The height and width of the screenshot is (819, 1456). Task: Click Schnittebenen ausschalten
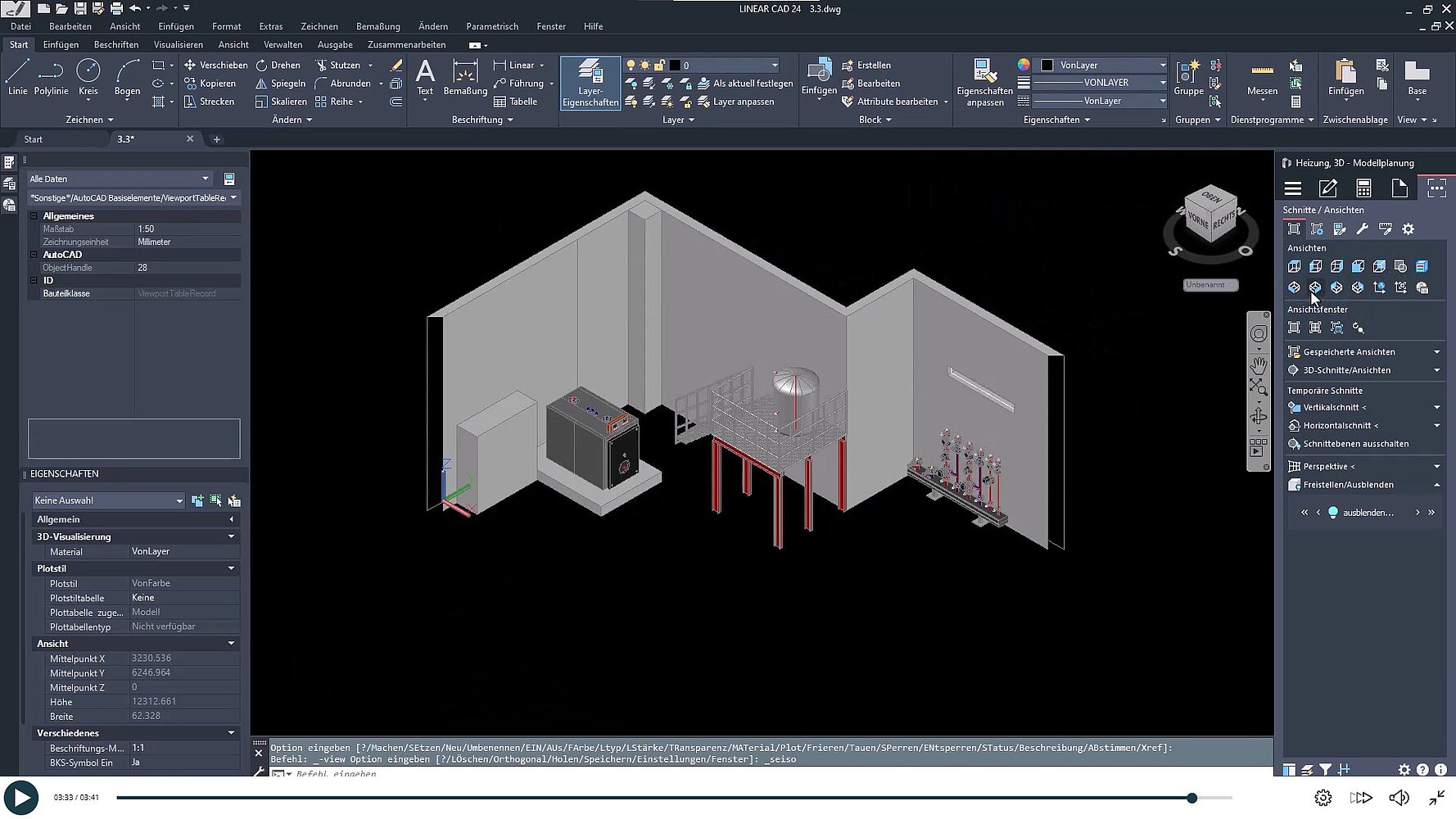point(1355,444)
